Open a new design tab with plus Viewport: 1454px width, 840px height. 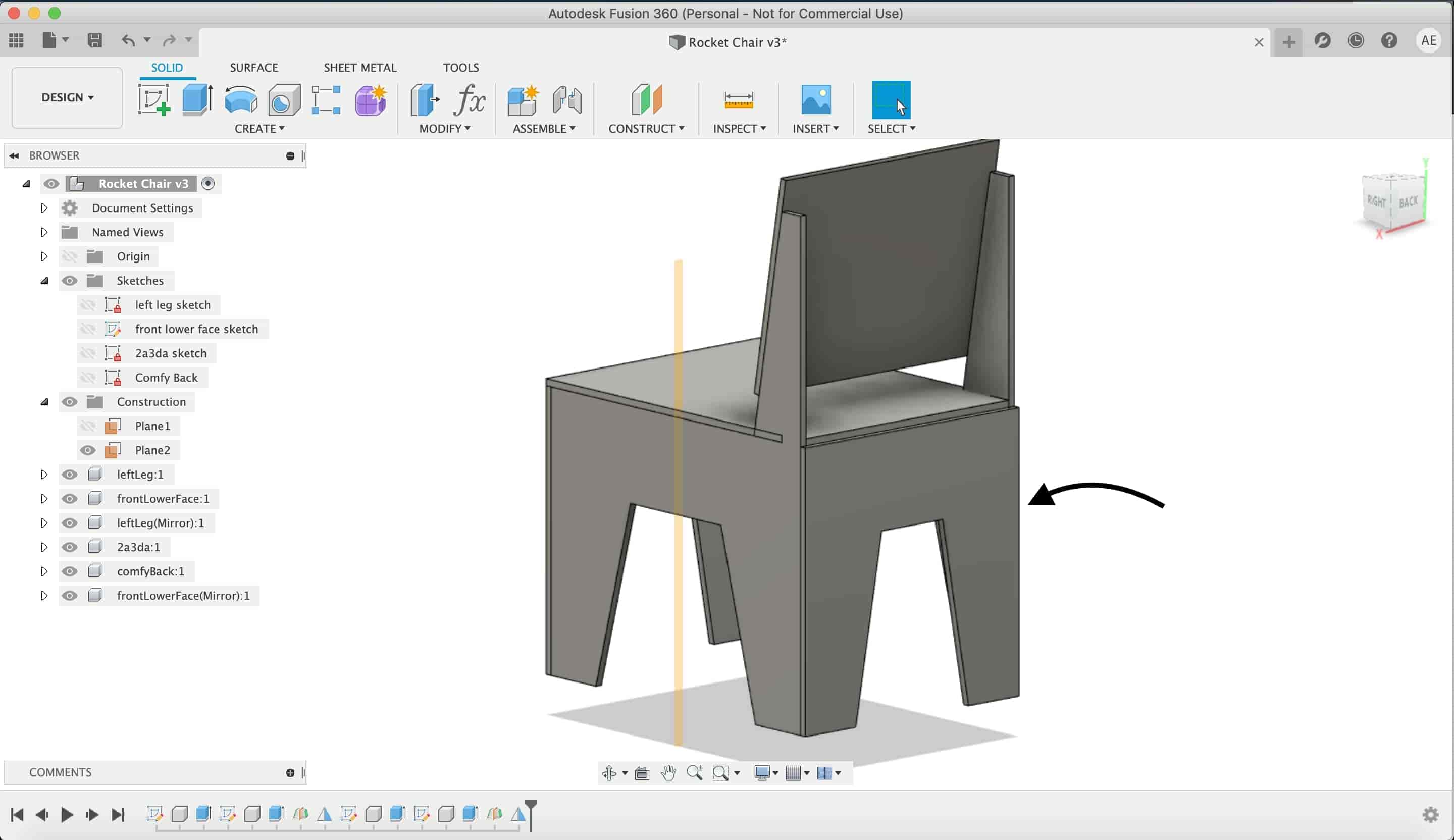(1288, 42)
